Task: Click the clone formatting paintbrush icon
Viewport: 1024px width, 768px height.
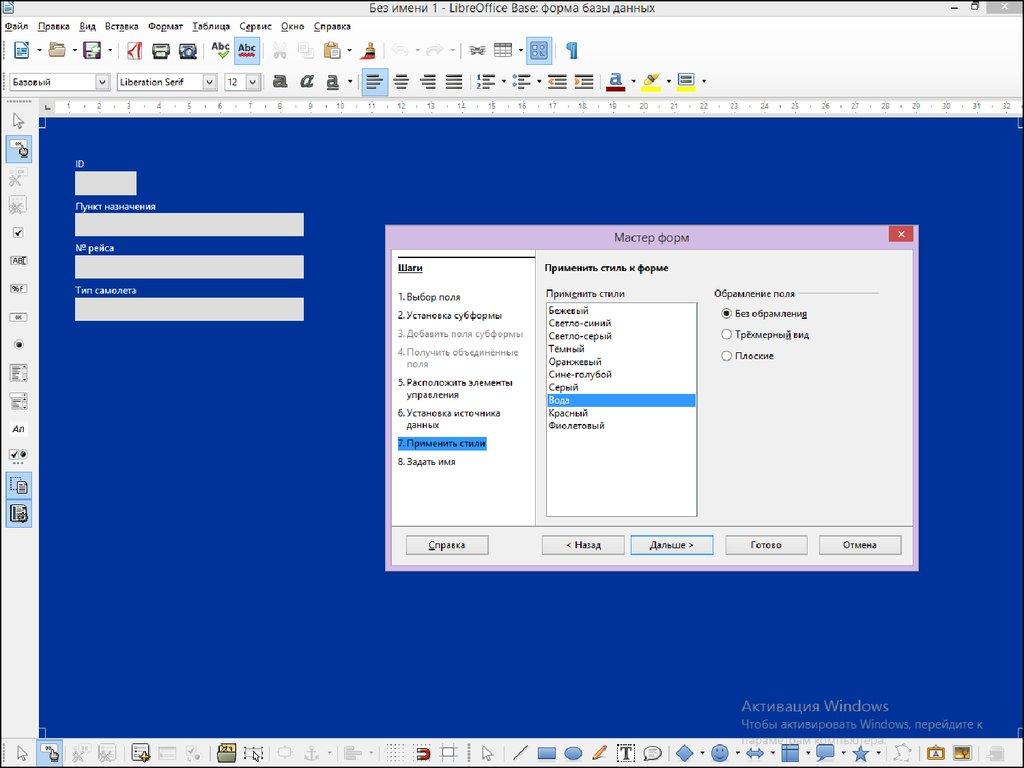Action: pyautogui.click(x=368, y=50)
